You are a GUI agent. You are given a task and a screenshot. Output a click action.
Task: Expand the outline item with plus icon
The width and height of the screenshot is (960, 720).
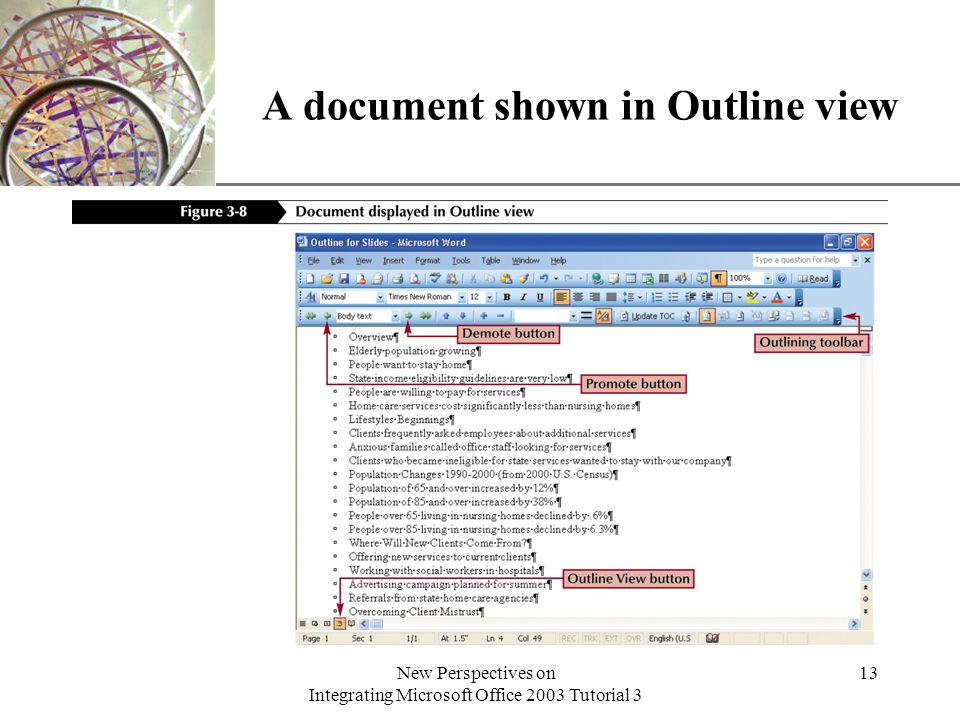(484, 316)
